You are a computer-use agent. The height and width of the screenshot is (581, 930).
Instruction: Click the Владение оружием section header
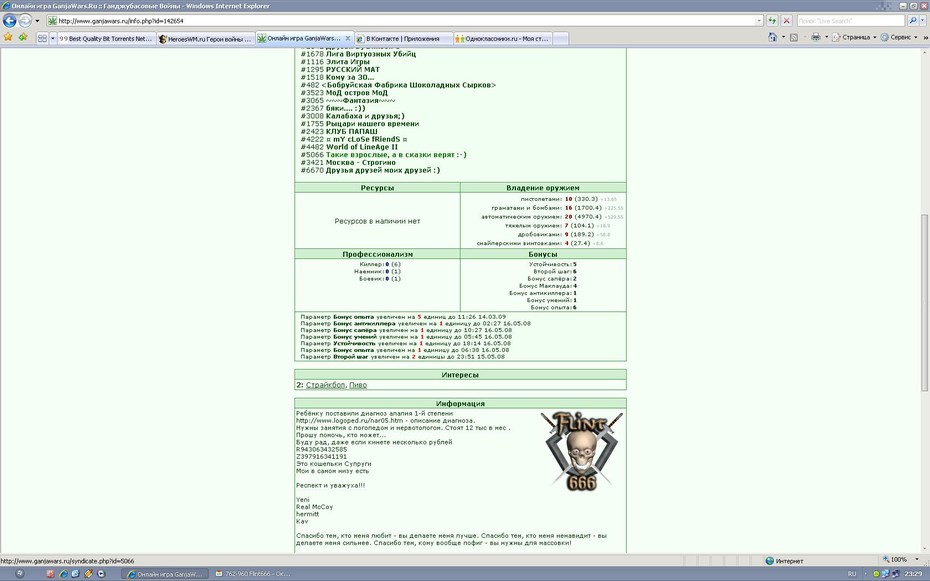tap(543, 188)
